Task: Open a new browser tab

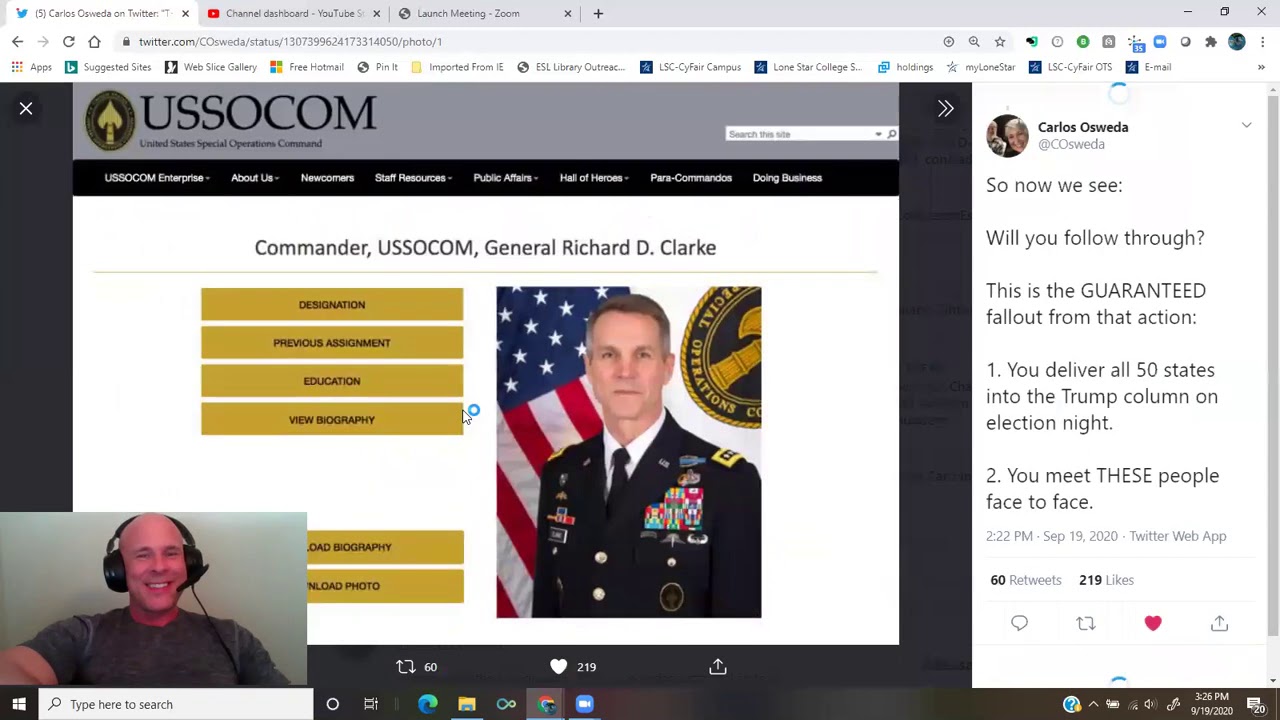Action: click(598, 13)
